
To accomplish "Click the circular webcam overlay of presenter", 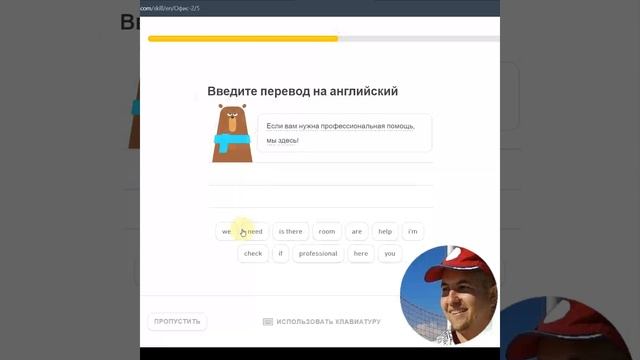I will (x=449, y=295).
